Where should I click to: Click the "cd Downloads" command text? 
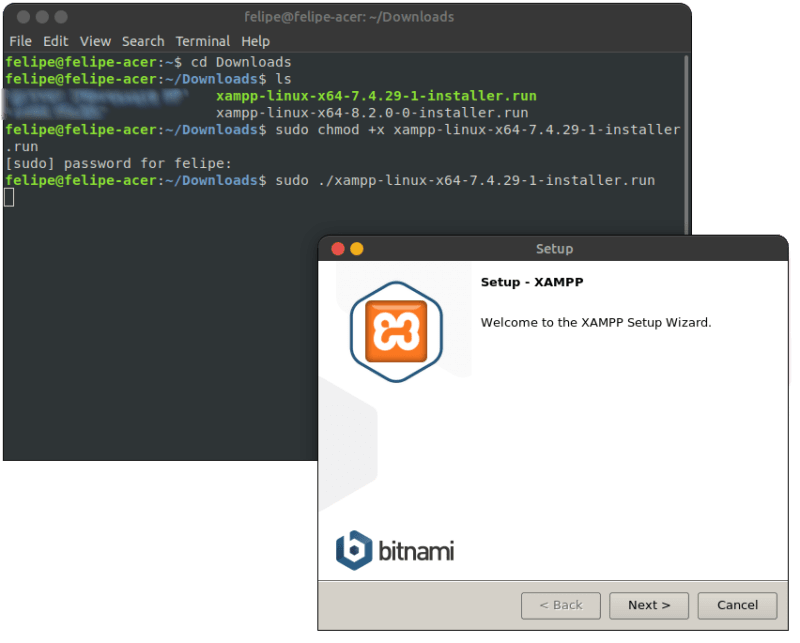[241, 62]
